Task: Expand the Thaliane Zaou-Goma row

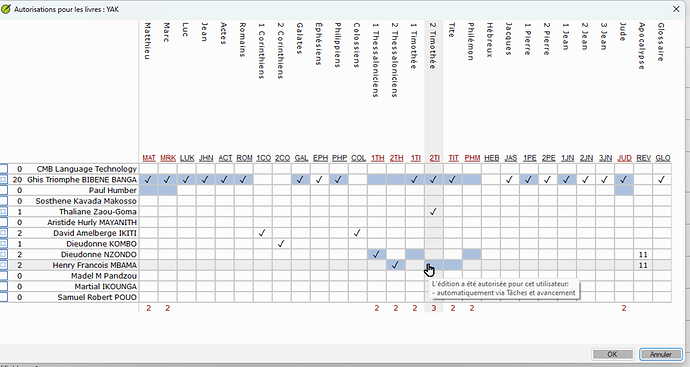Action: coord(4,212)
